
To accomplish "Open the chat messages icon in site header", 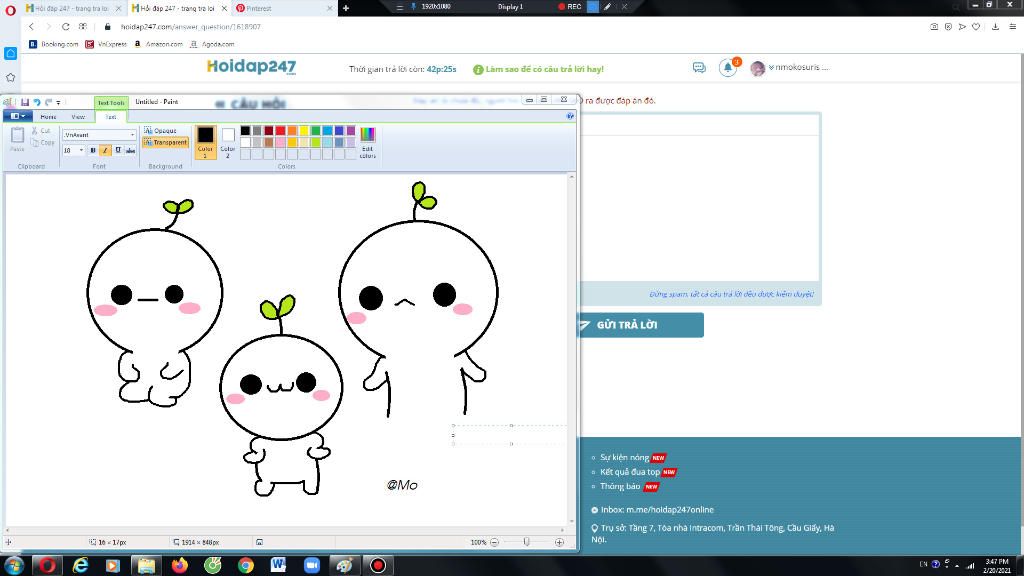I will [699, 68].
